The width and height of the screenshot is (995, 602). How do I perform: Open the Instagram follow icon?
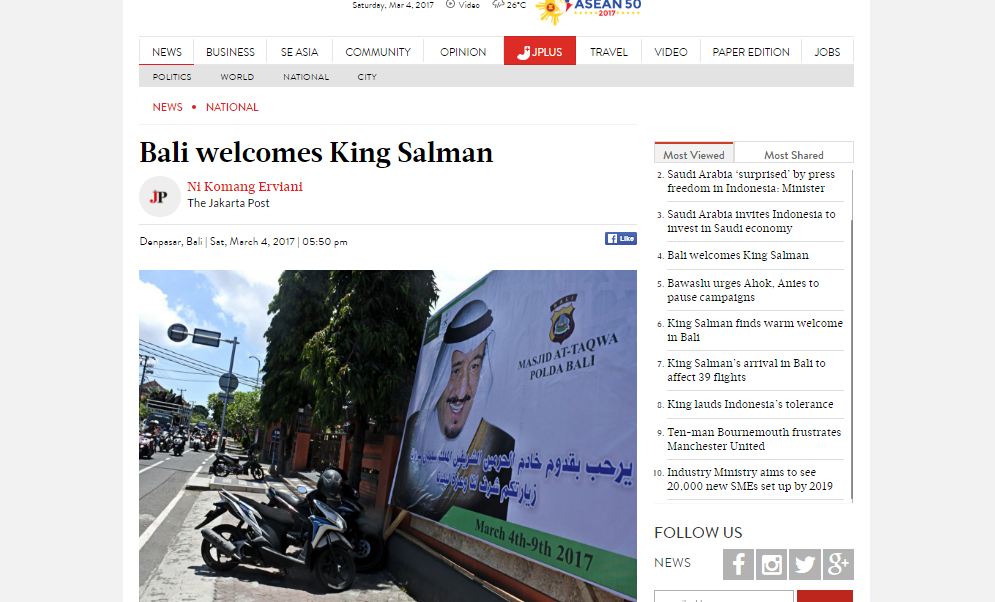[771, 564]
